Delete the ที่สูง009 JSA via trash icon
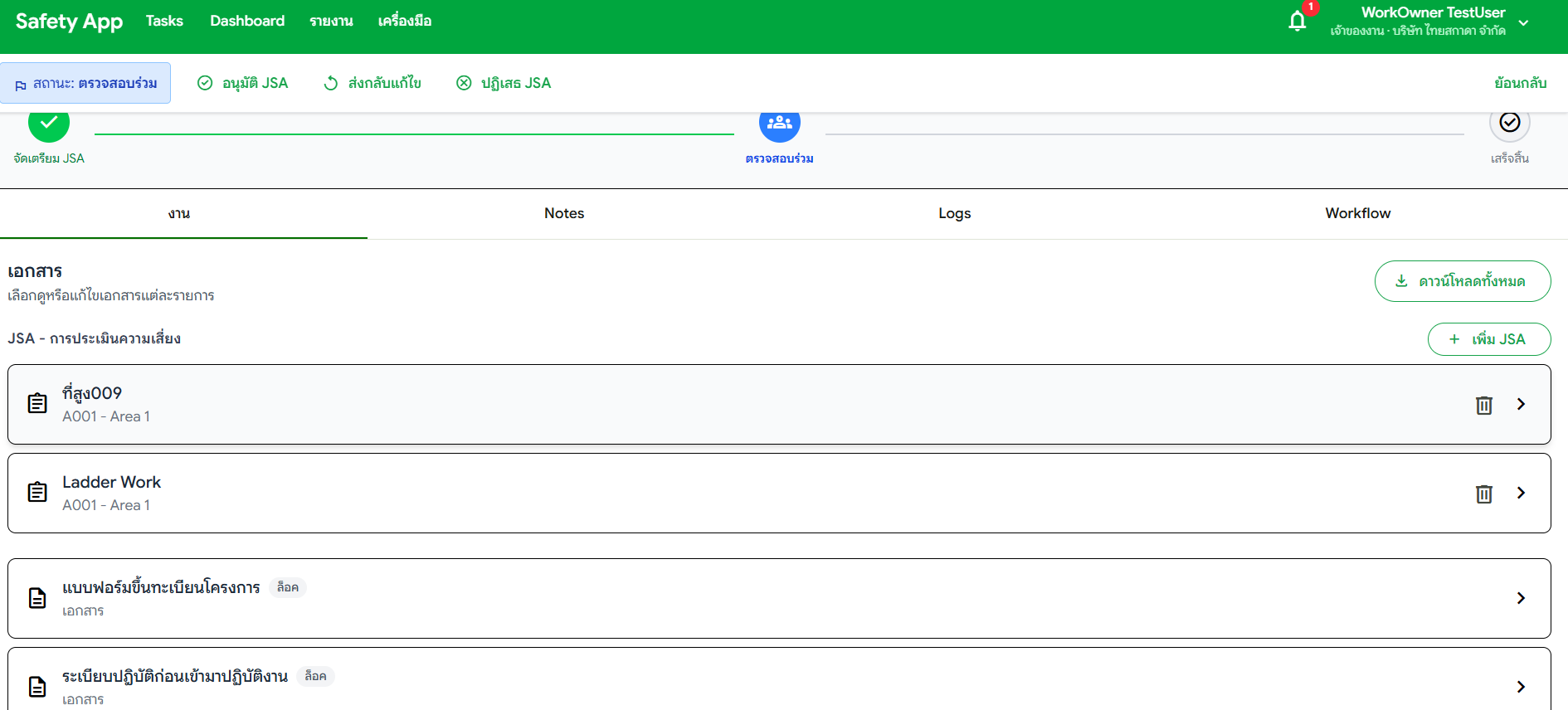Screen dimensions: 1568x710 click(1484, 405)
